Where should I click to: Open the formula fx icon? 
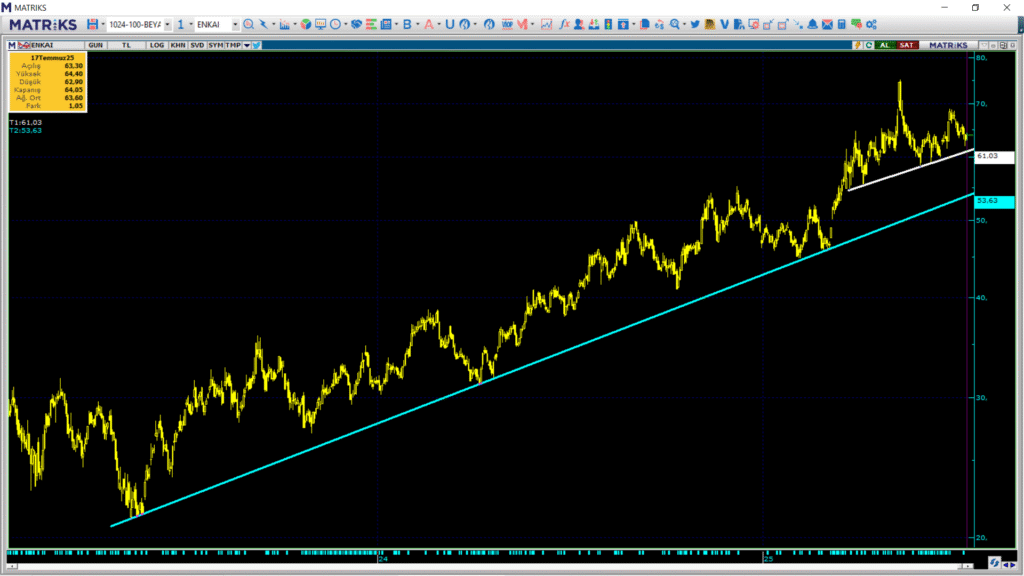pos(565,24)
